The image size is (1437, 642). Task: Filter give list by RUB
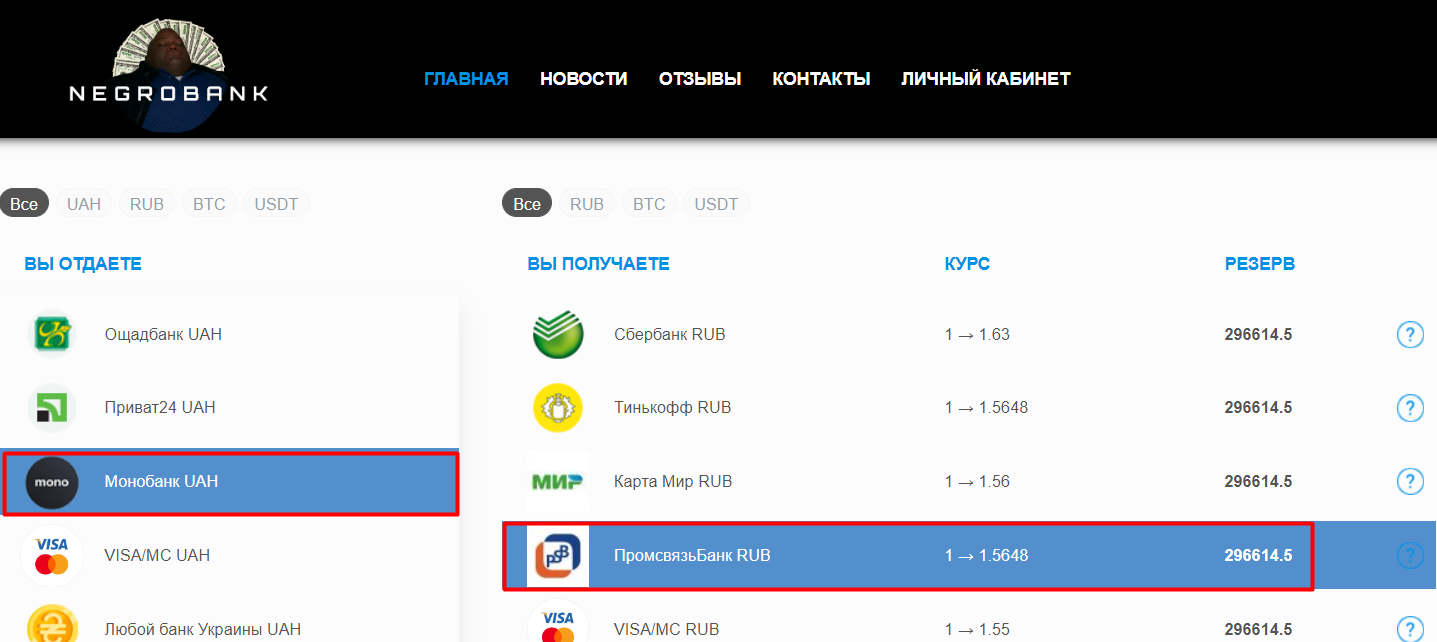(x=147, y=204)
